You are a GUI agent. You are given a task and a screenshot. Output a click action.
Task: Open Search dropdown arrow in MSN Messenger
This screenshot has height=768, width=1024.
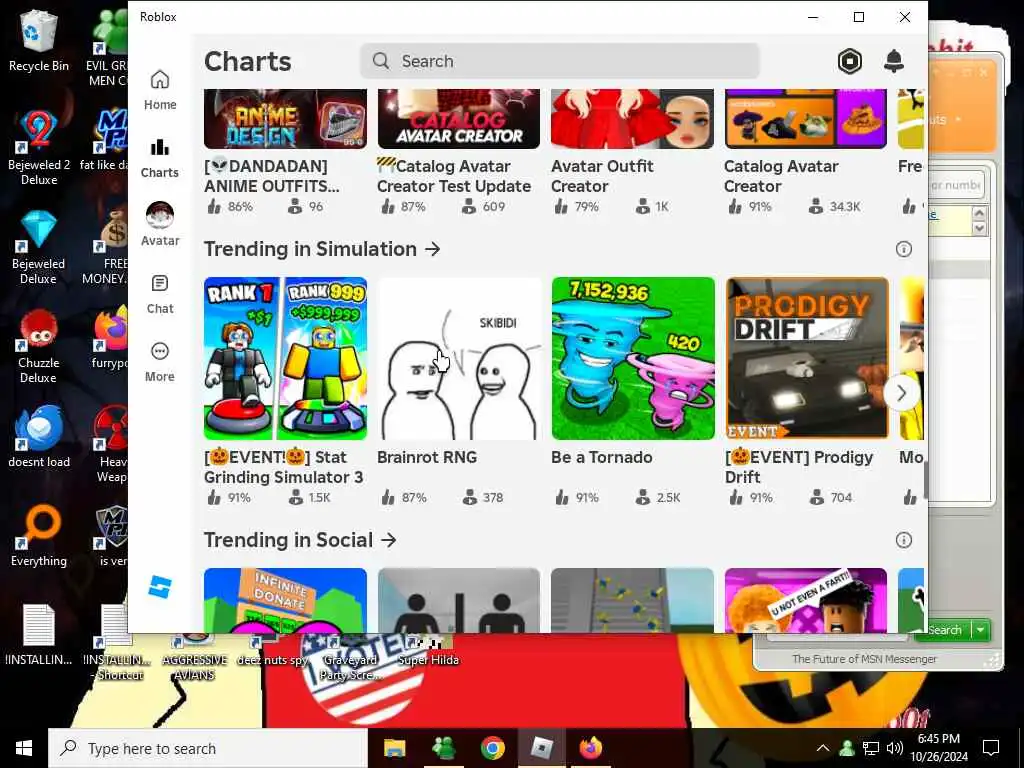[981, 630]
